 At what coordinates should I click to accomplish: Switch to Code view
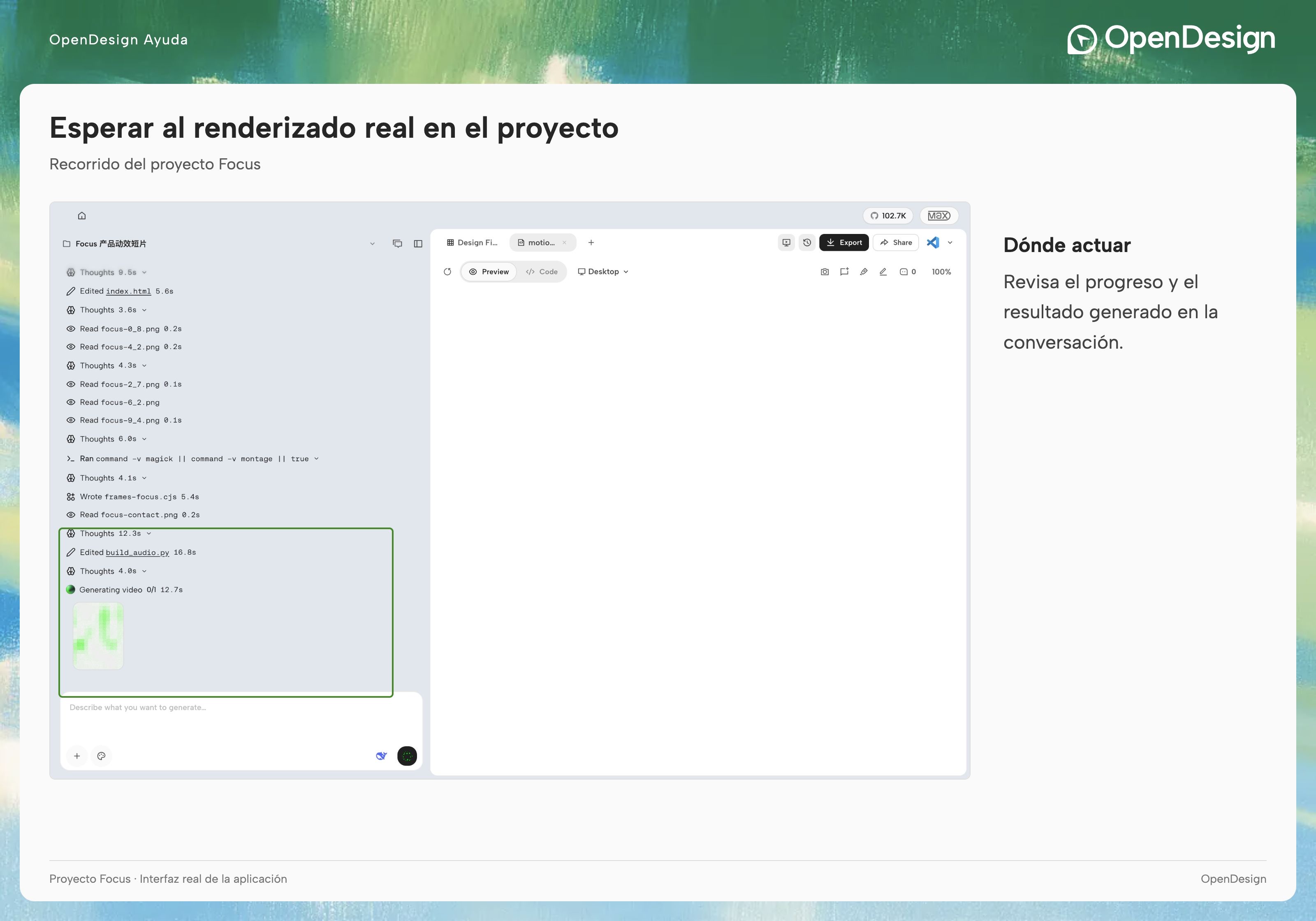pyautogui.click(x=542, y=272)
